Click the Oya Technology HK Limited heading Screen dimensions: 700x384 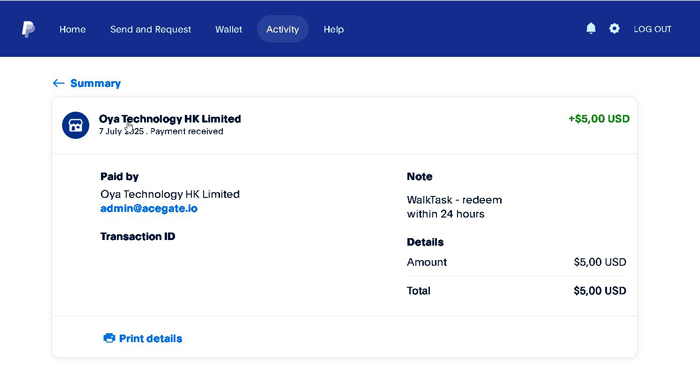click(170, 119)
